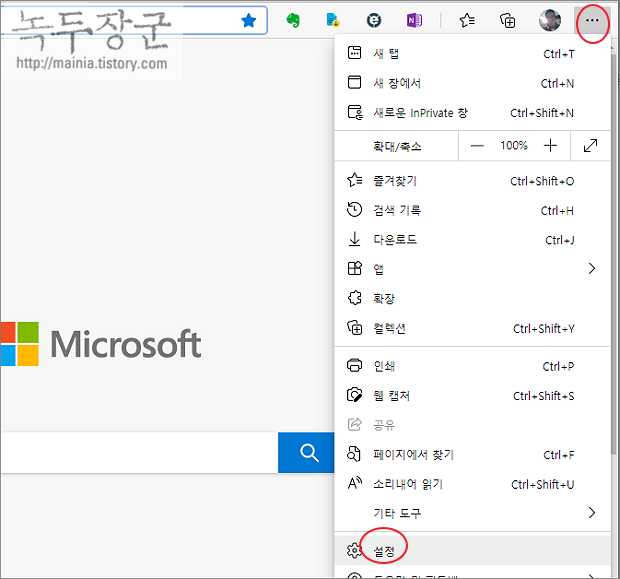Expand the 기타 도구 submenu arrow
620x579 pixels.
[x=592, y=513]
